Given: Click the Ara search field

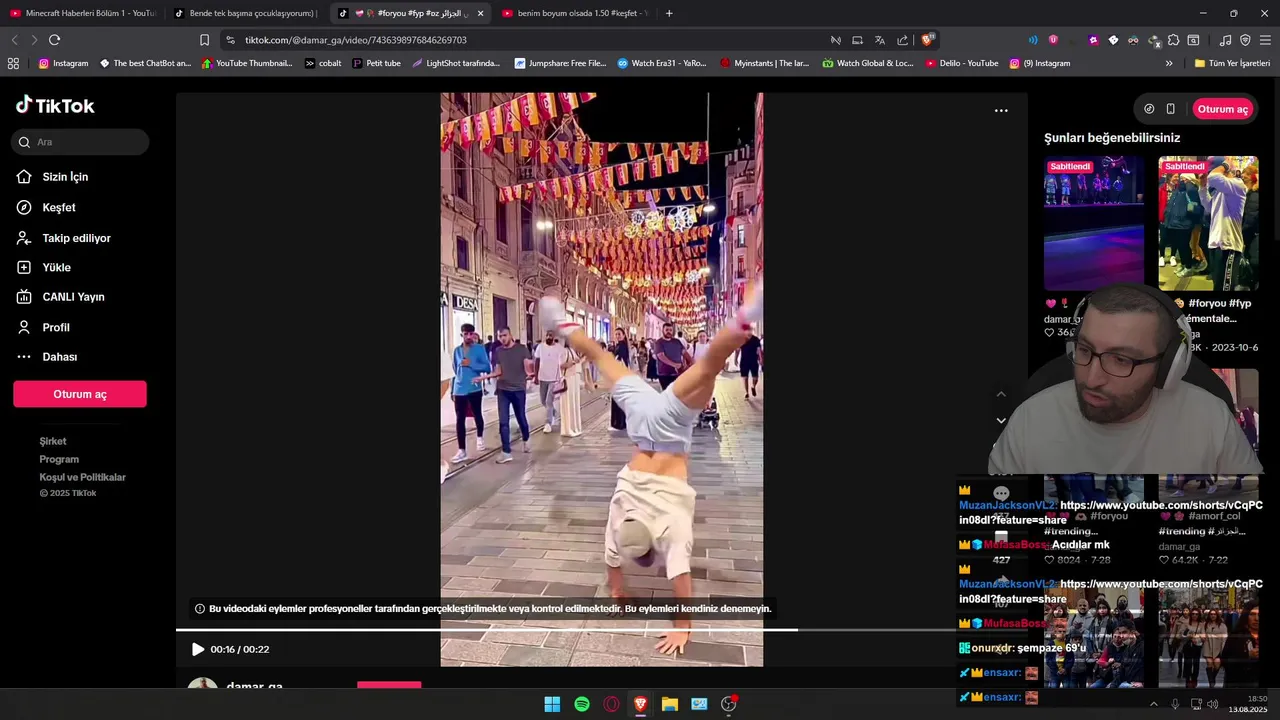Looking at the screenshot, I should [x=81, y=142].
